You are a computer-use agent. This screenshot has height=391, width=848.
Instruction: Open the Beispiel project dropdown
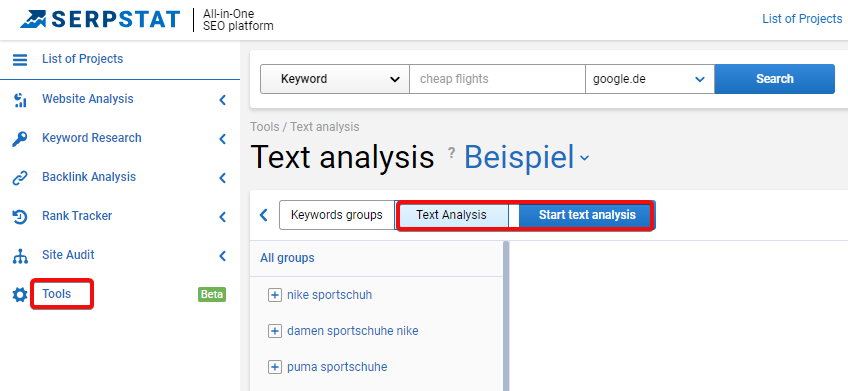click(x=527, y=157)
